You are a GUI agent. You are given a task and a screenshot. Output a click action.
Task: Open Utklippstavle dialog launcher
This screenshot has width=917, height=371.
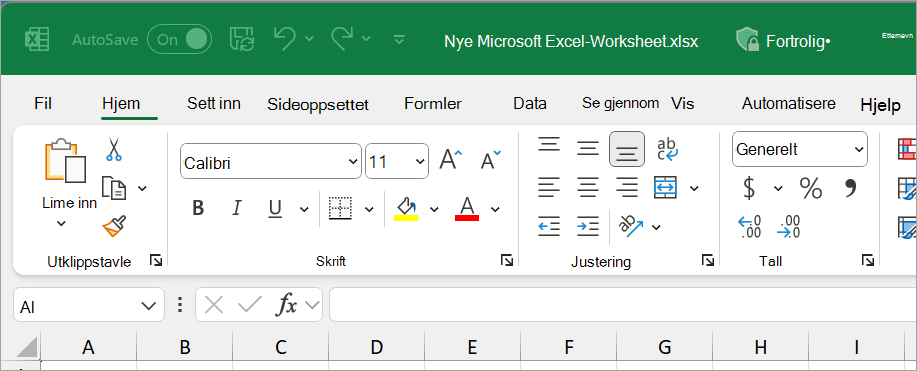click(156, 260)
